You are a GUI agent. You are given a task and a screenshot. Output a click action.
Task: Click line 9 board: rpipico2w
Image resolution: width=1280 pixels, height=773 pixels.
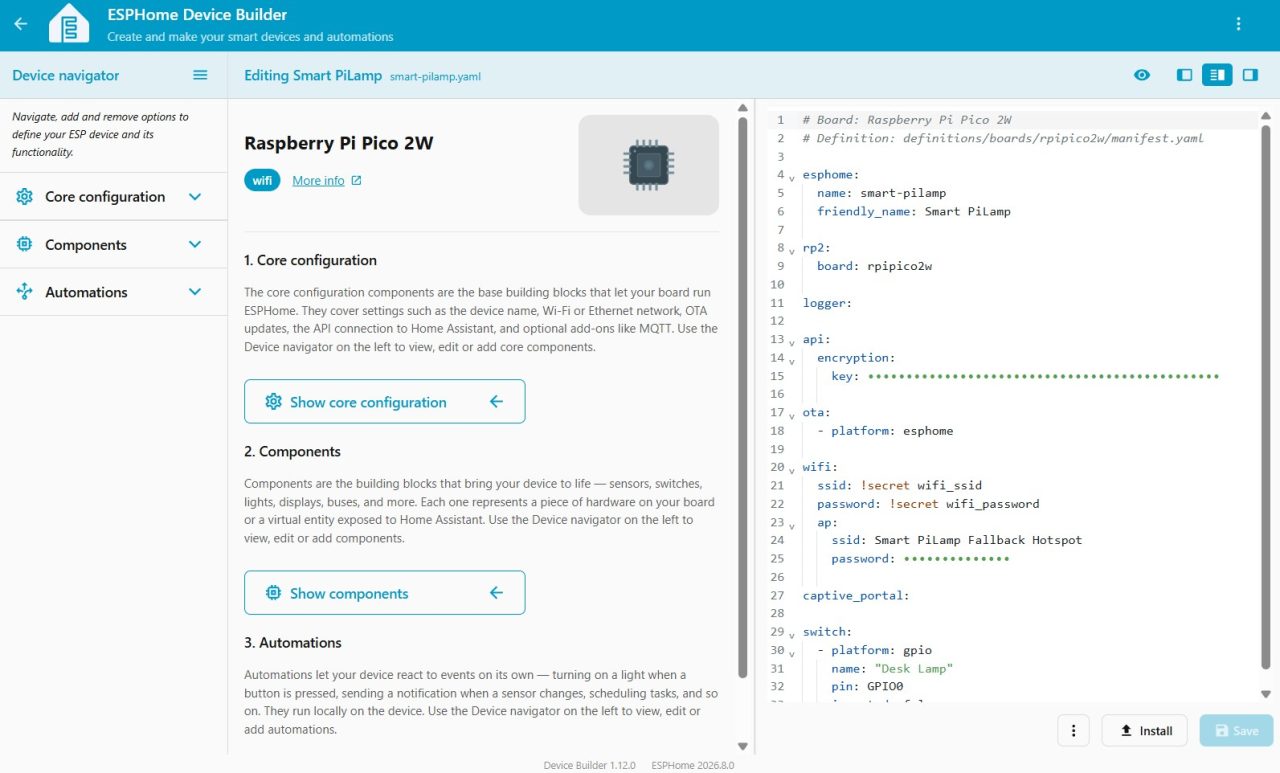pos(874,266)
